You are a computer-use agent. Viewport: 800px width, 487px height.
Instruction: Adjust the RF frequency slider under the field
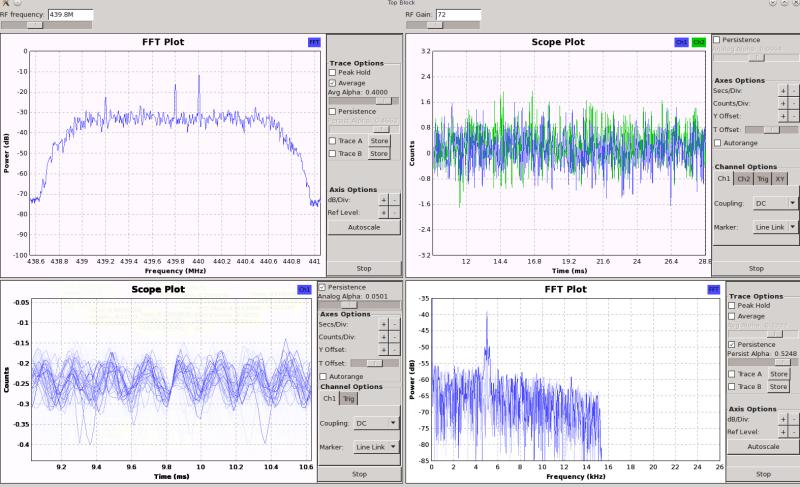click(46, 25)
